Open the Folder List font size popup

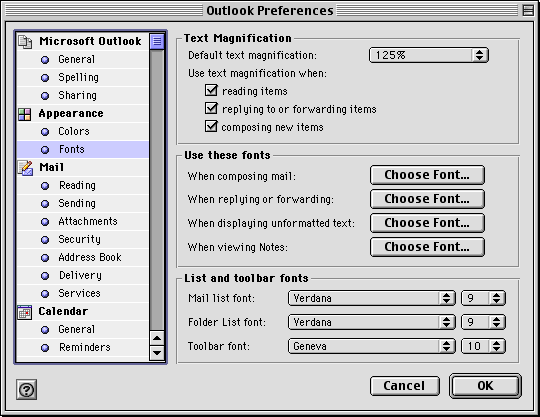pyautogui.click(x=484, y=322)
